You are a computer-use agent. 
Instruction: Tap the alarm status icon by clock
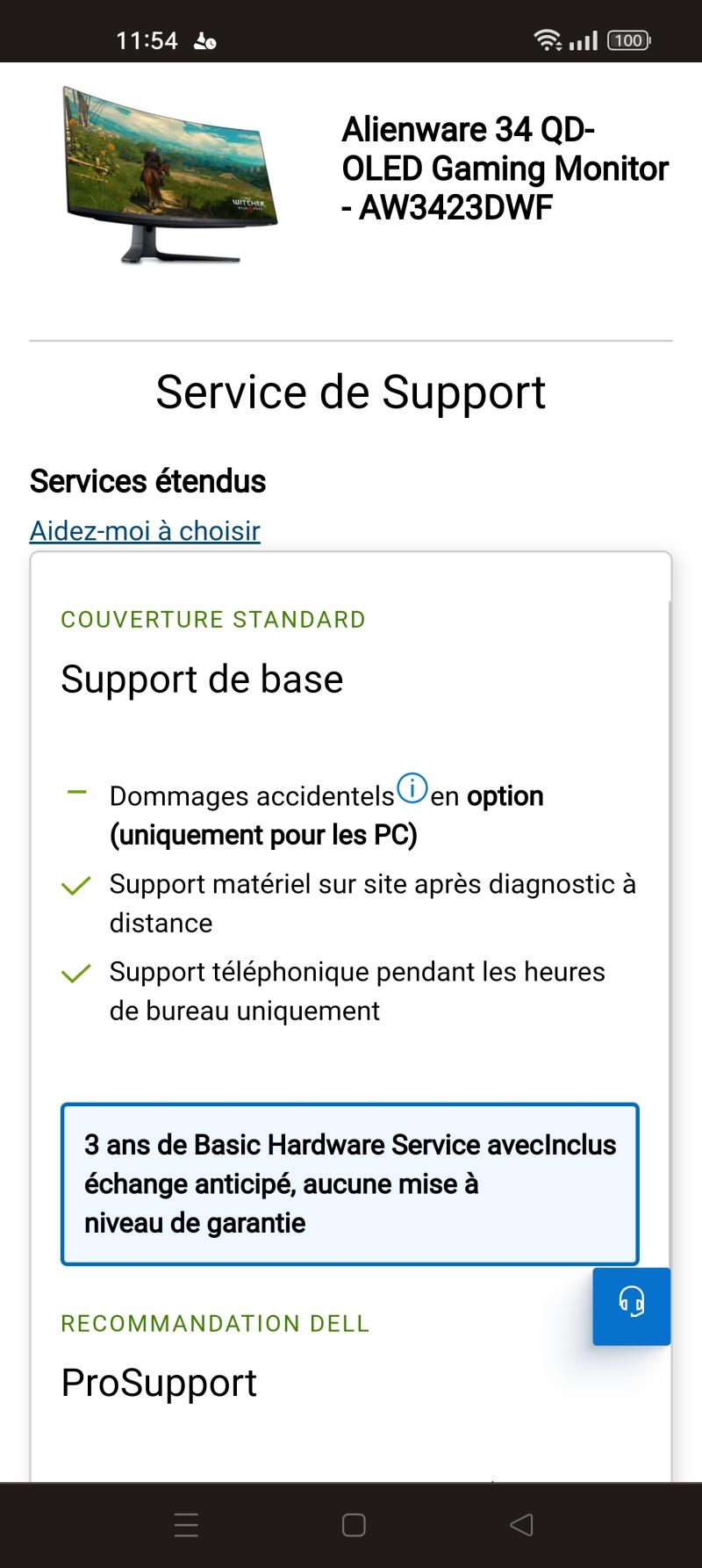[204, 40]
